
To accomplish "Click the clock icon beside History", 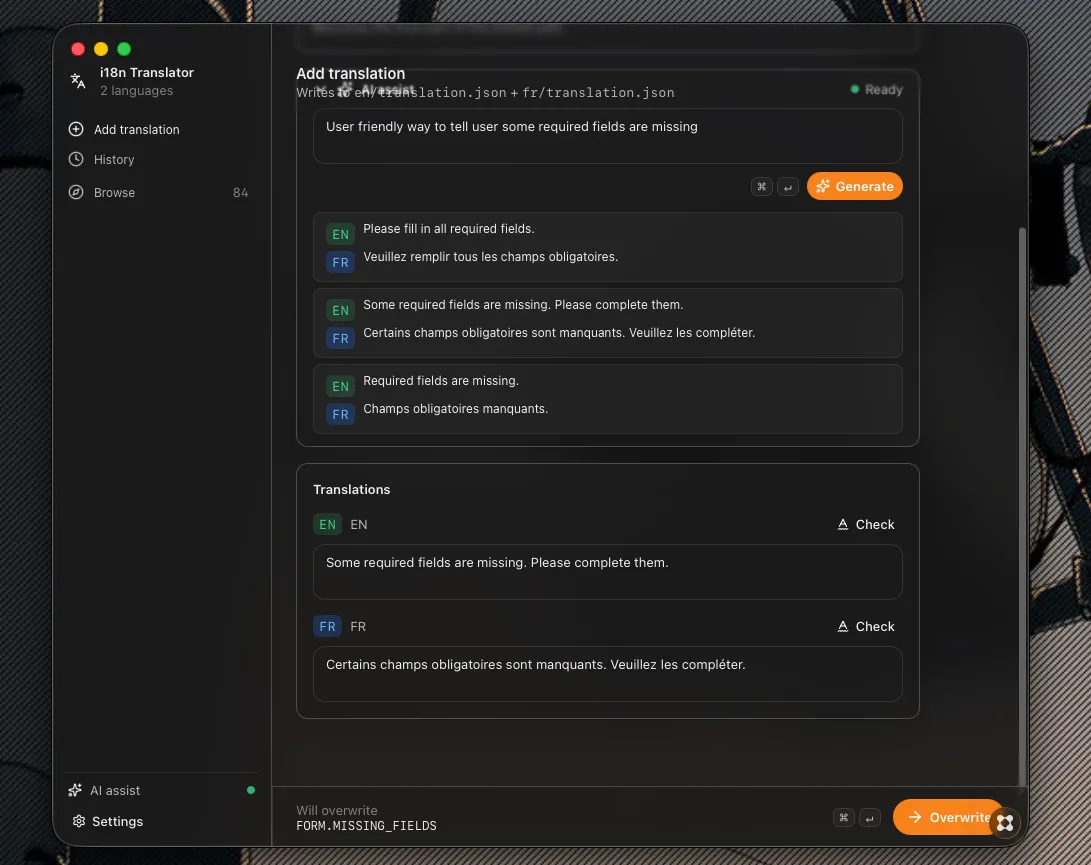I will pos(76,159).
